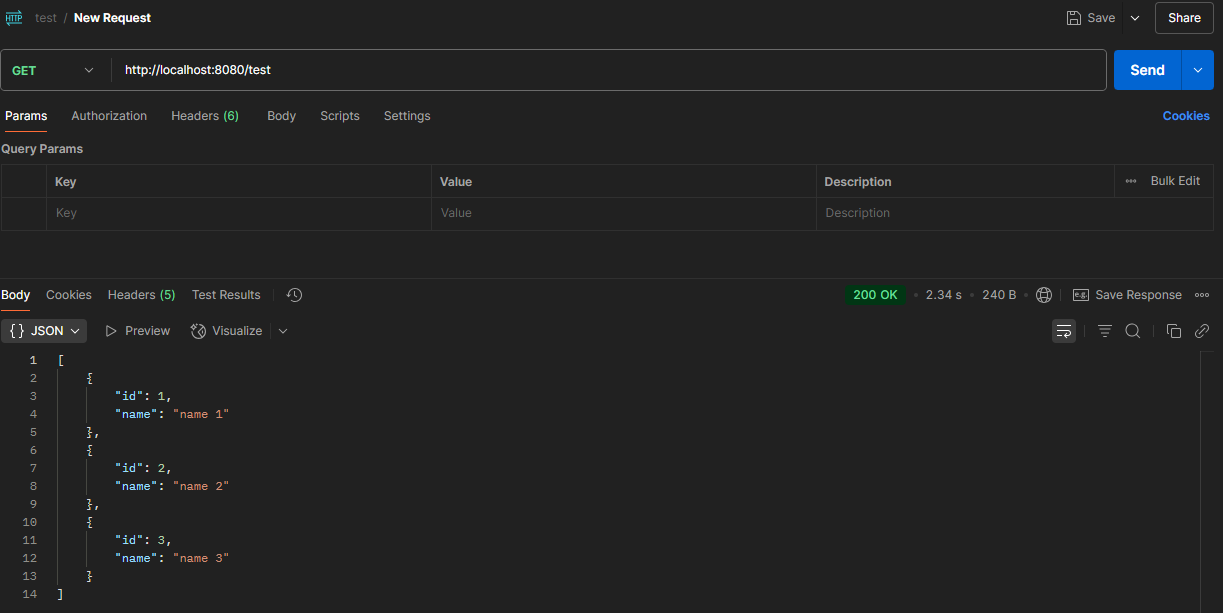Click the filter response icon
This screenshot has width=1223, height=613.
coord(1105,331)
